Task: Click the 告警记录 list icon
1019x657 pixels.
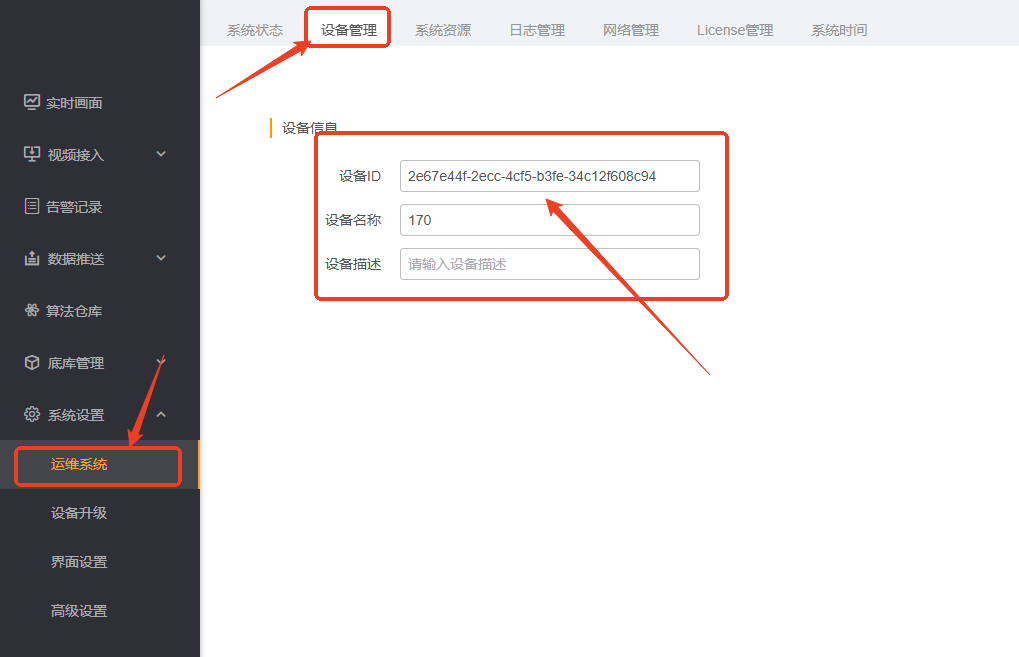Action: pos(32,206)
